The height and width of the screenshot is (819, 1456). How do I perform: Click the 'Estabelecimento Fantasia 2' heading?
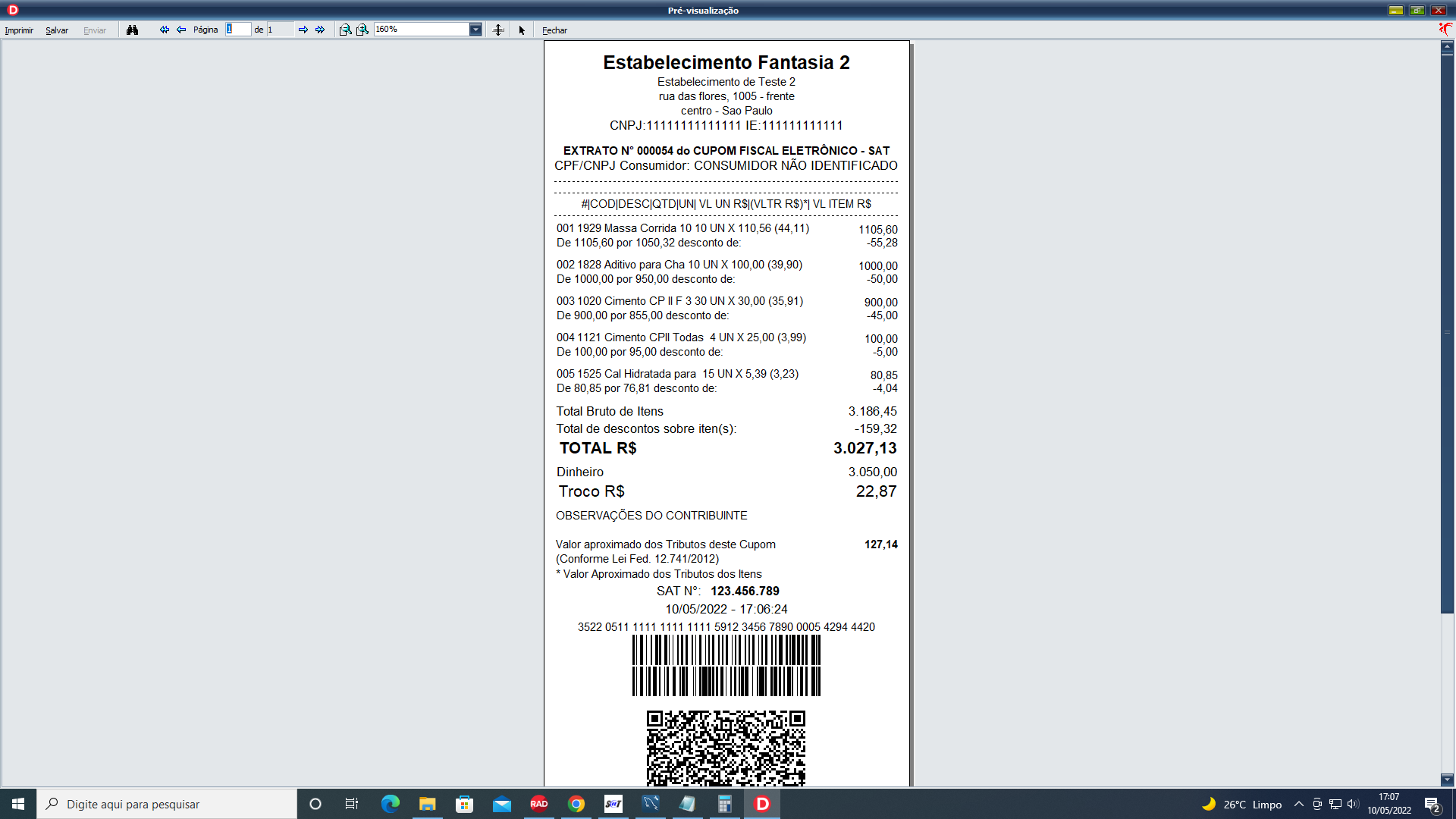pos(726,62)
